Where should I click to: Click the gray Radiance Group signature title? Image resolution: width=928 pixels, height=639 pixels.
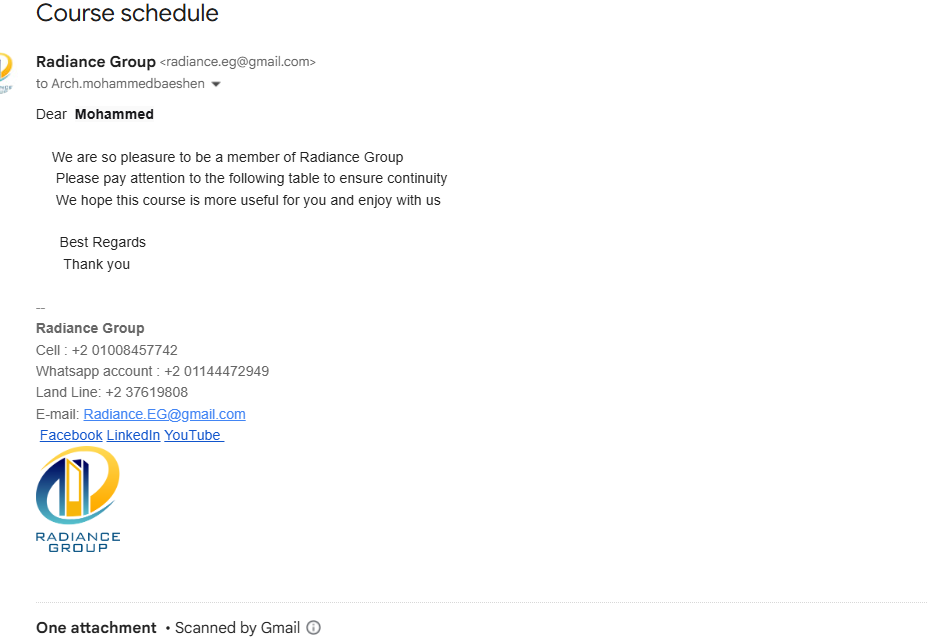pos(90,328)
